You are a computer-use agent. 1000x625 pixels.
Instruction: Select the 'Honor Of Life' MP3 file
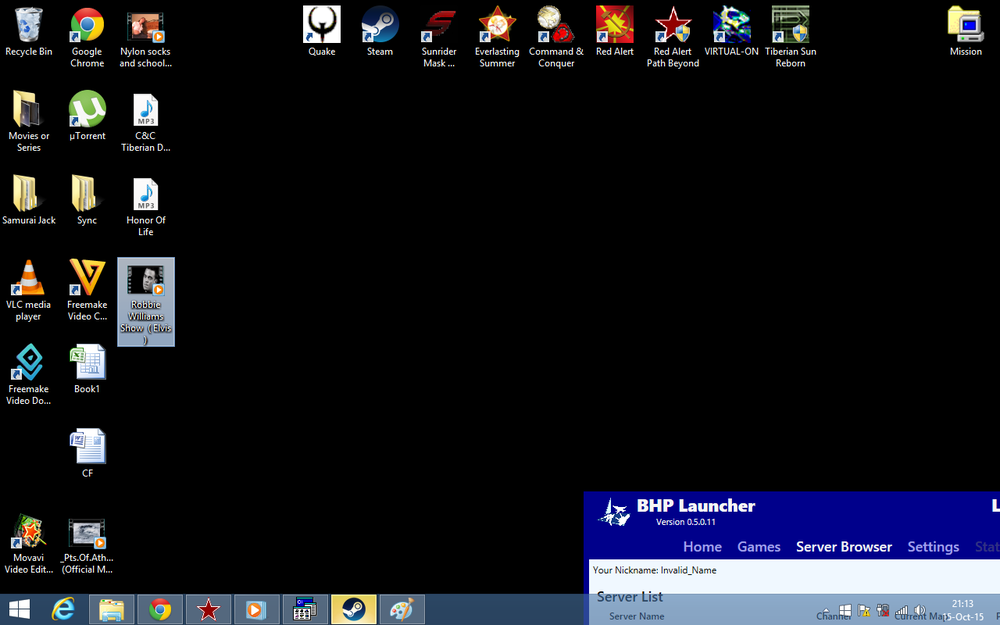145,206
